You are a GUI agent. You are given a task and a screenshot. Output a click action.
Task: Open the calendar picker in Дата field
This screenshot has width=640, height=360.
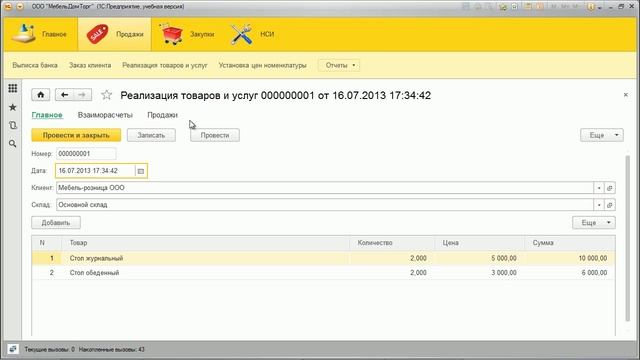click(x=141, y=171)
